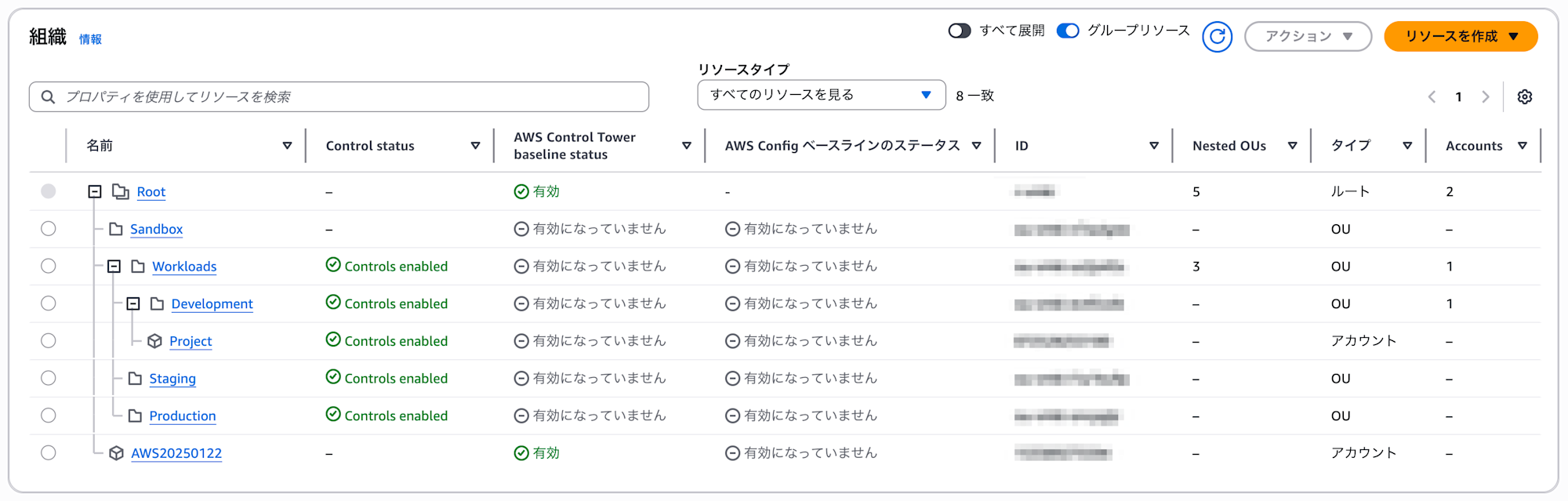The image size is (1568, 501).
Task: Select the Sandbox row radio button
Action: coord(49,228)
